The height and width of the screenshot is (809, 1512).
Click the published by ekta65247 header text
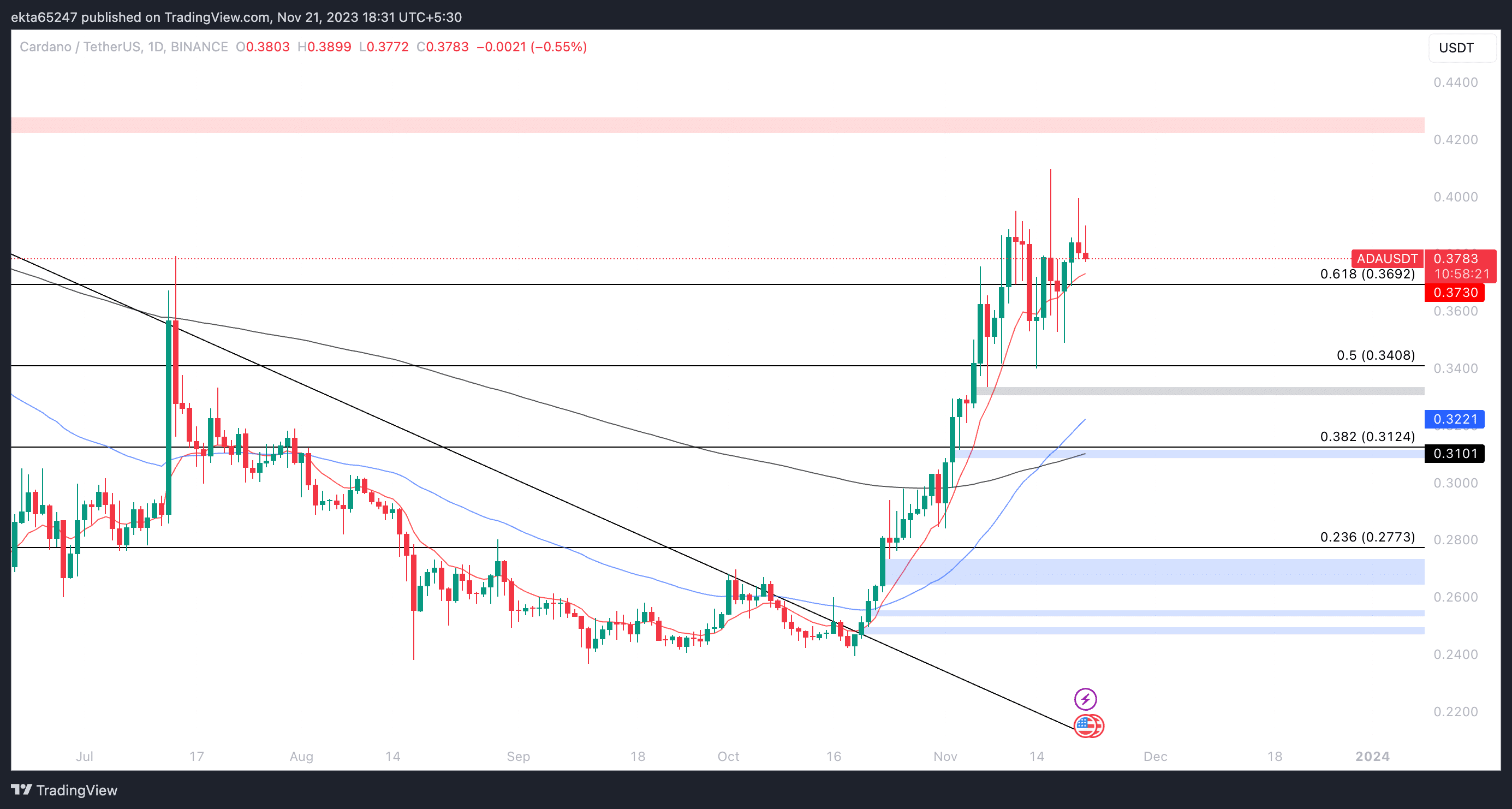coord(236,17)
